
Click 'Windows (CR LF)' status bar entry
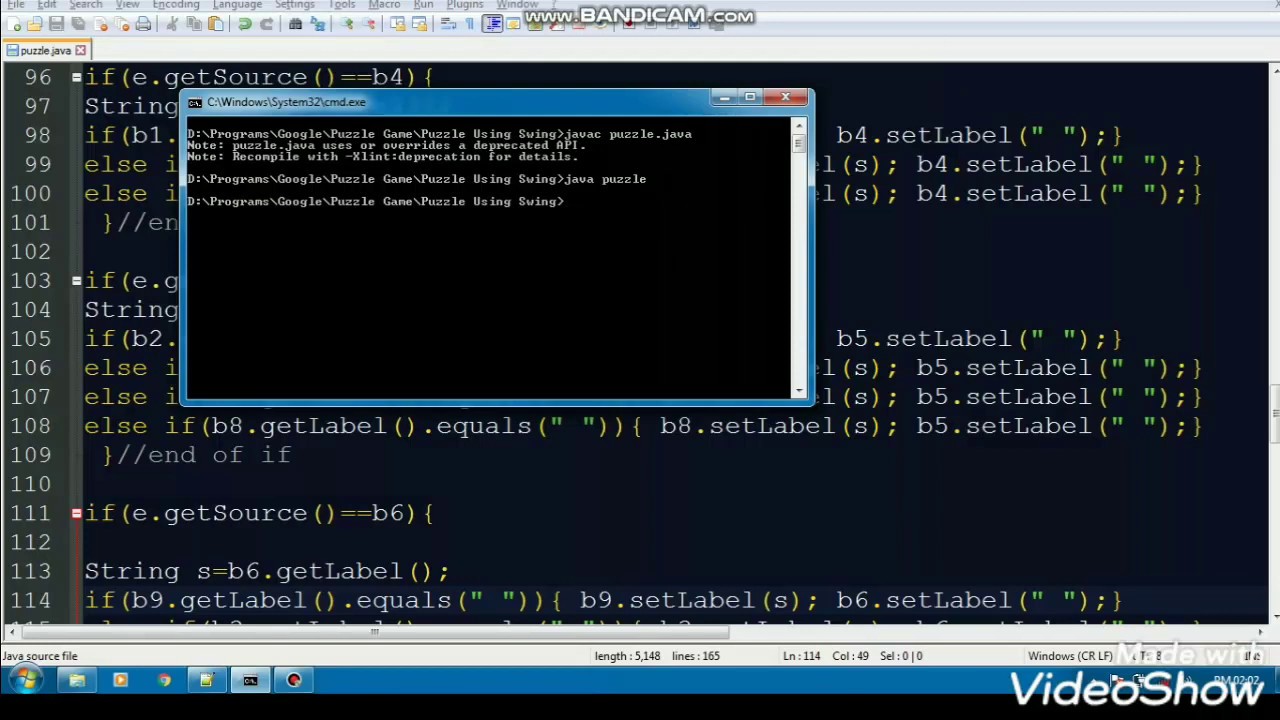pos(1070,656)
